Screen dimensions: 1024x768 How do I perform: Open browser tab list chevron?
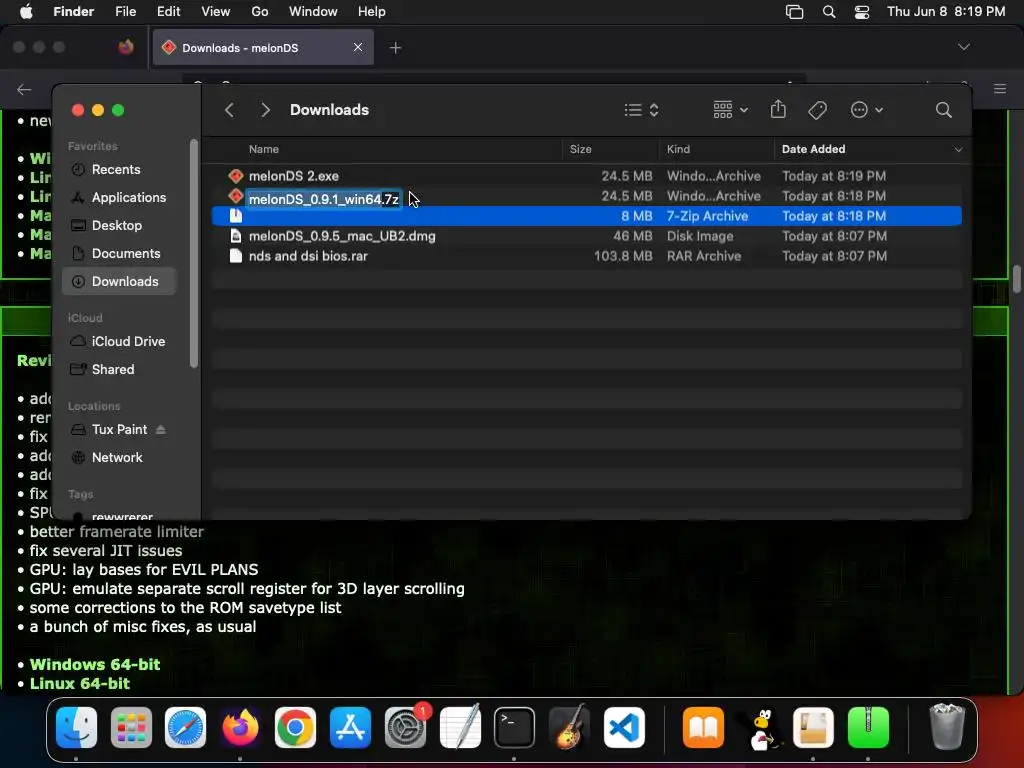click(963, 47)
